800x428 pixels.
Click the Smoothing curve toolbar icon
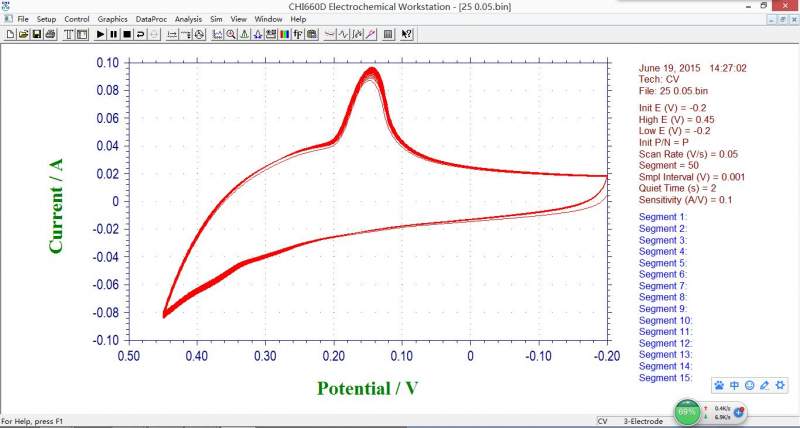pyautogui.click(x=330, y=34)
